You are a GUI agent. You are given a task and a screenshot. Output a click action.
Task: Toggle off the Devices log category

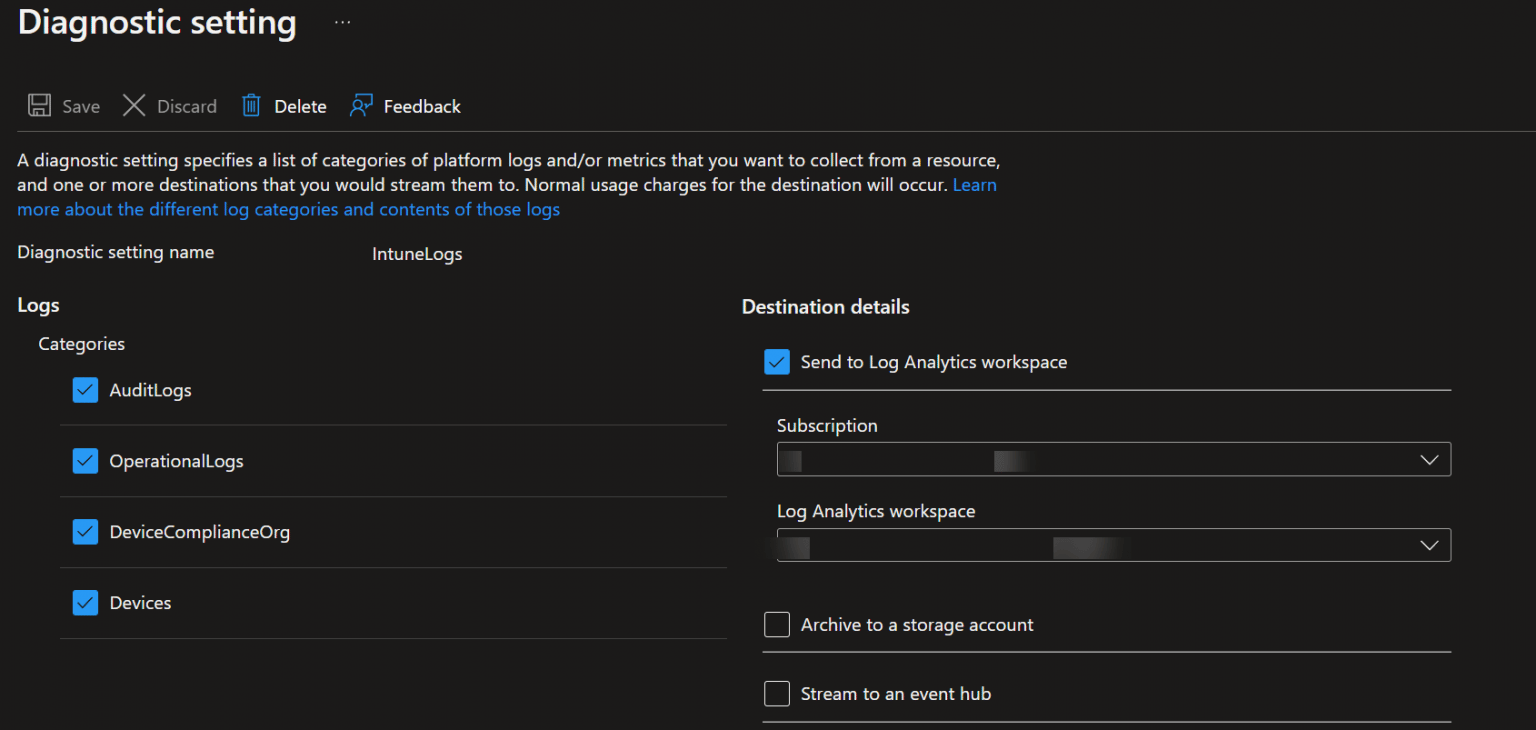coord(85,602)
